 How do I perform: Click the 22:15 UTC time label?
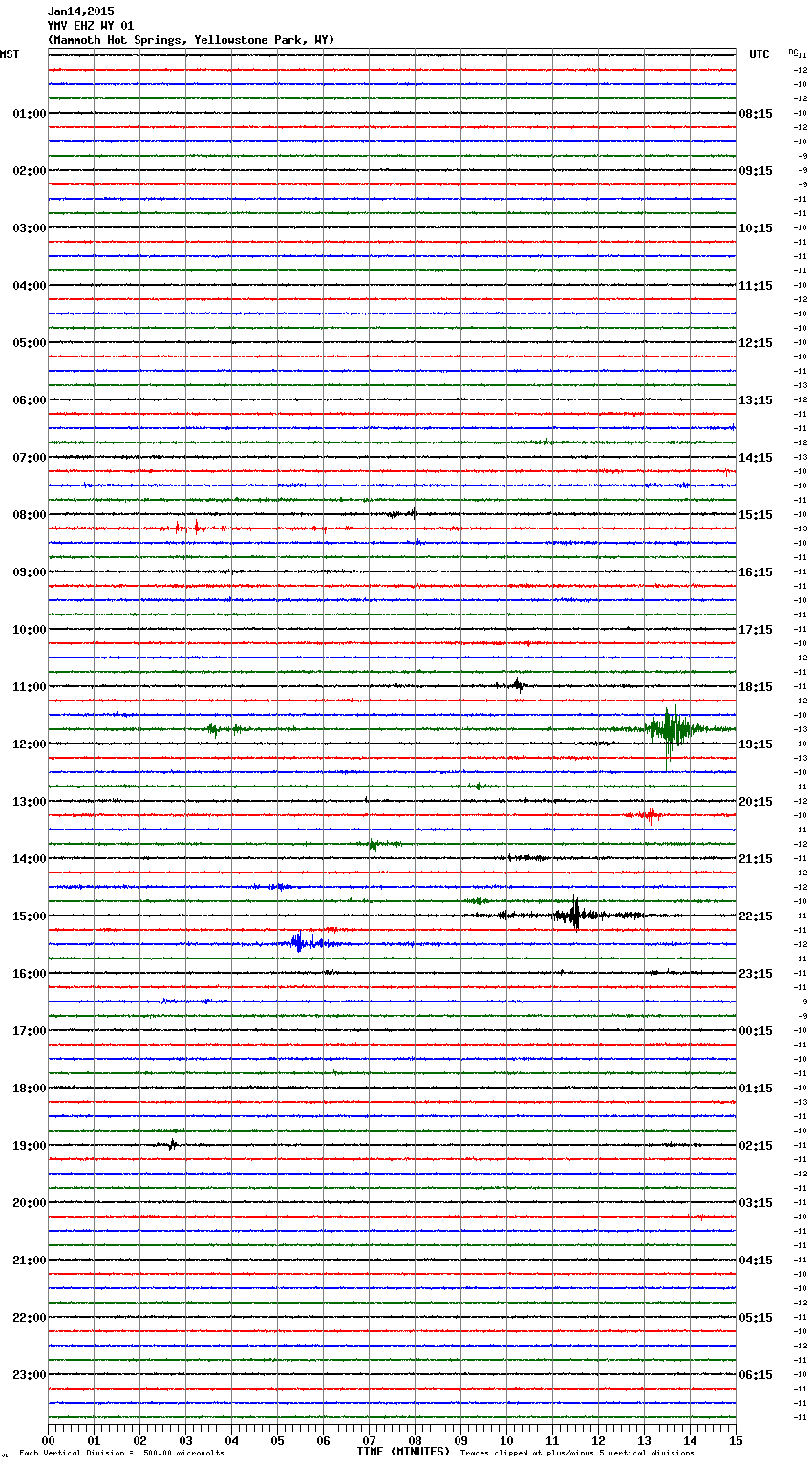tap(756, 916)
